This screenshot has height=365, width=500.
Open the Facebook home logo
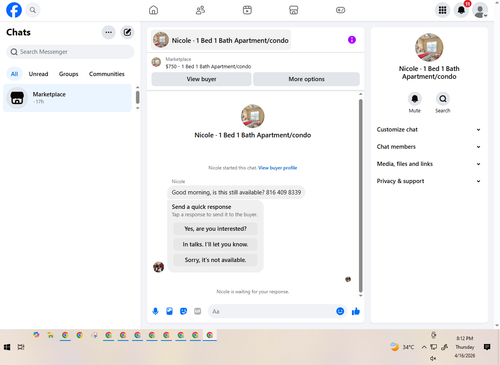pyautogui.click(x=14, y=10)
